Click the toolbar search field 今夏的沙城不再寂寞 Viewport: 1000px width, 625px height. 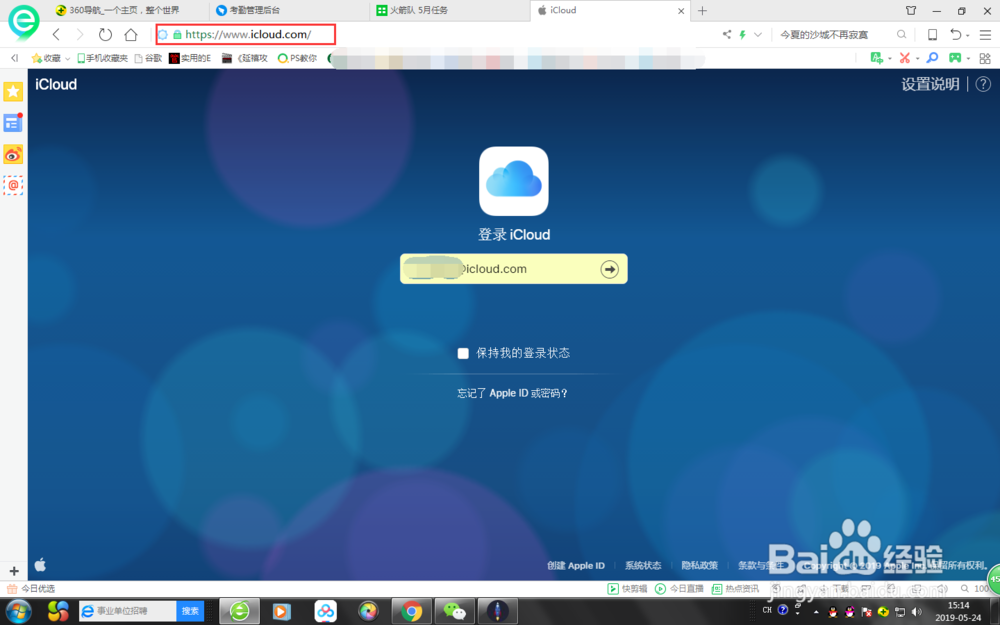click(824, 34)
